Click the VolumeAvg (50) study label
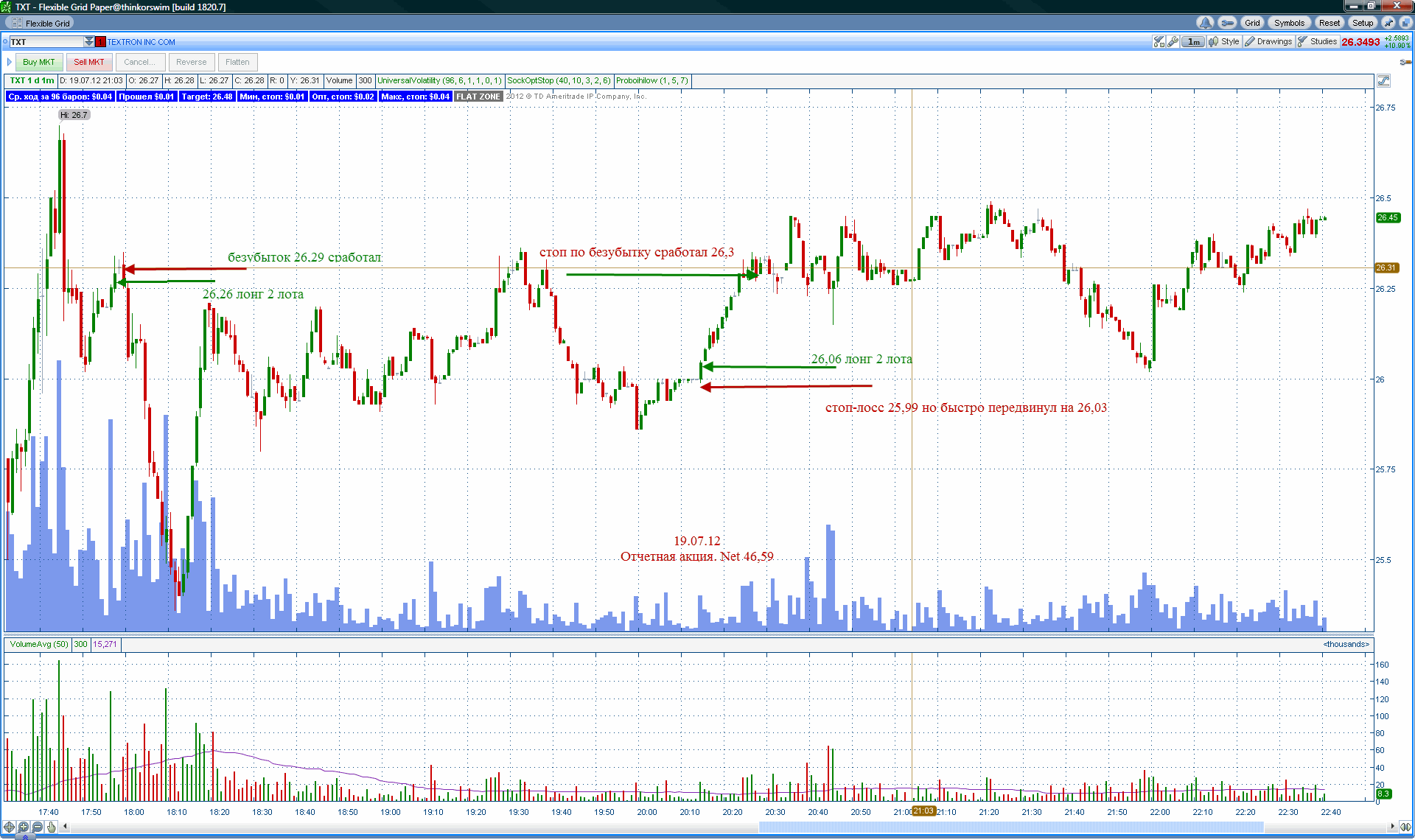The width and height of the screenshot is (1415, 840). click(x=38, y=644)
